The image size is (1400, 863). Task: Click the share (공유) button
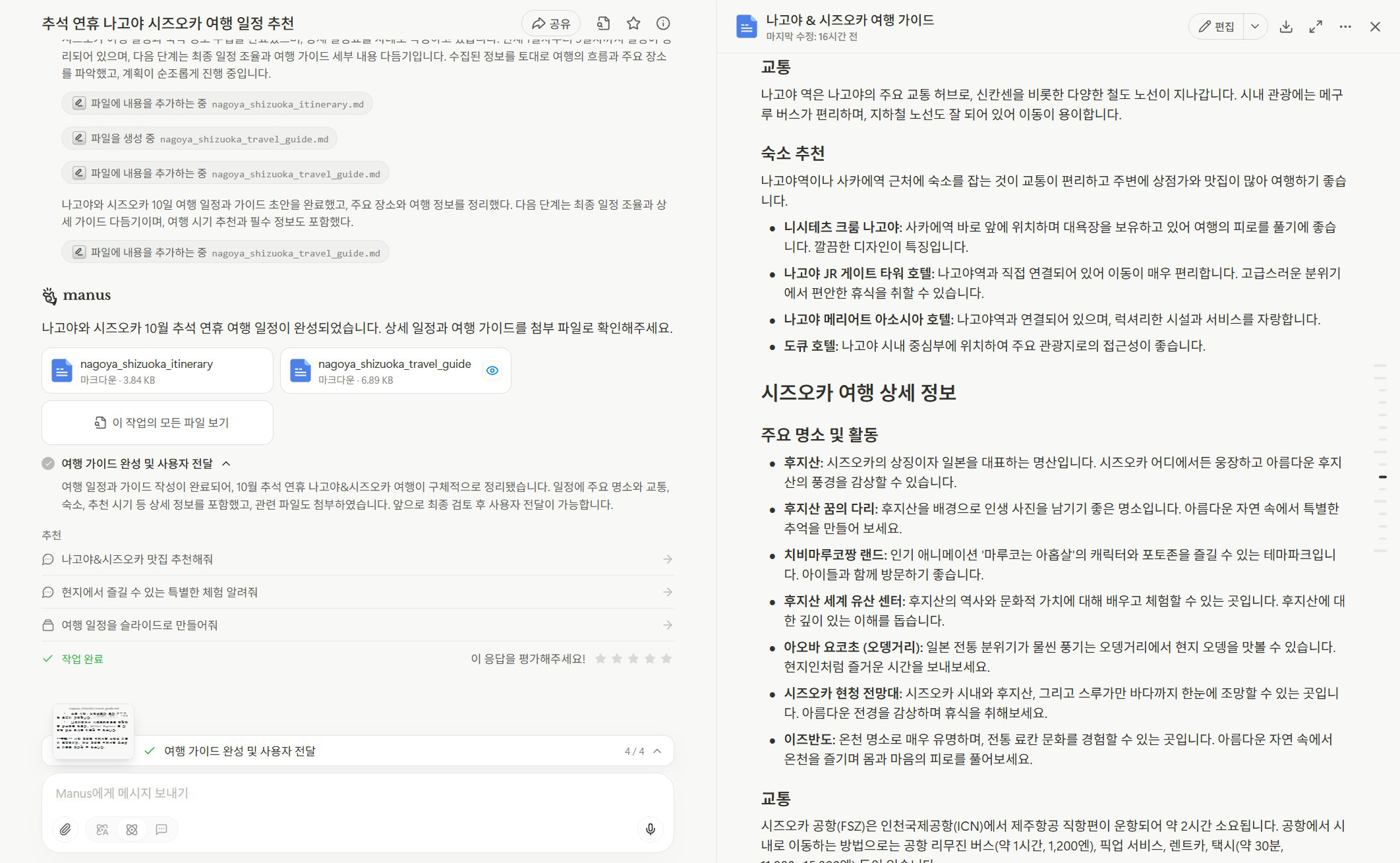pyautogui.click(x=550, y=24)
